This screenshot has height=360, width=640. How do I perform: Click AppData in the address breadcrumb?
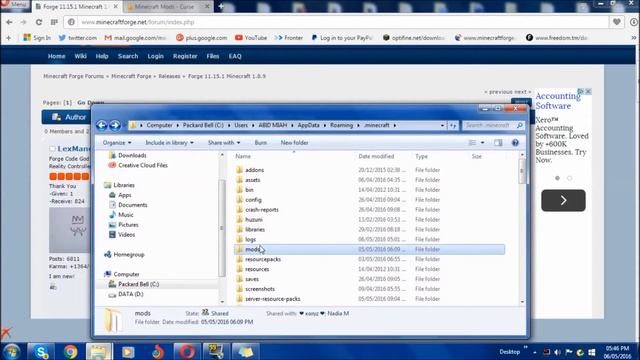coord(308,125)
